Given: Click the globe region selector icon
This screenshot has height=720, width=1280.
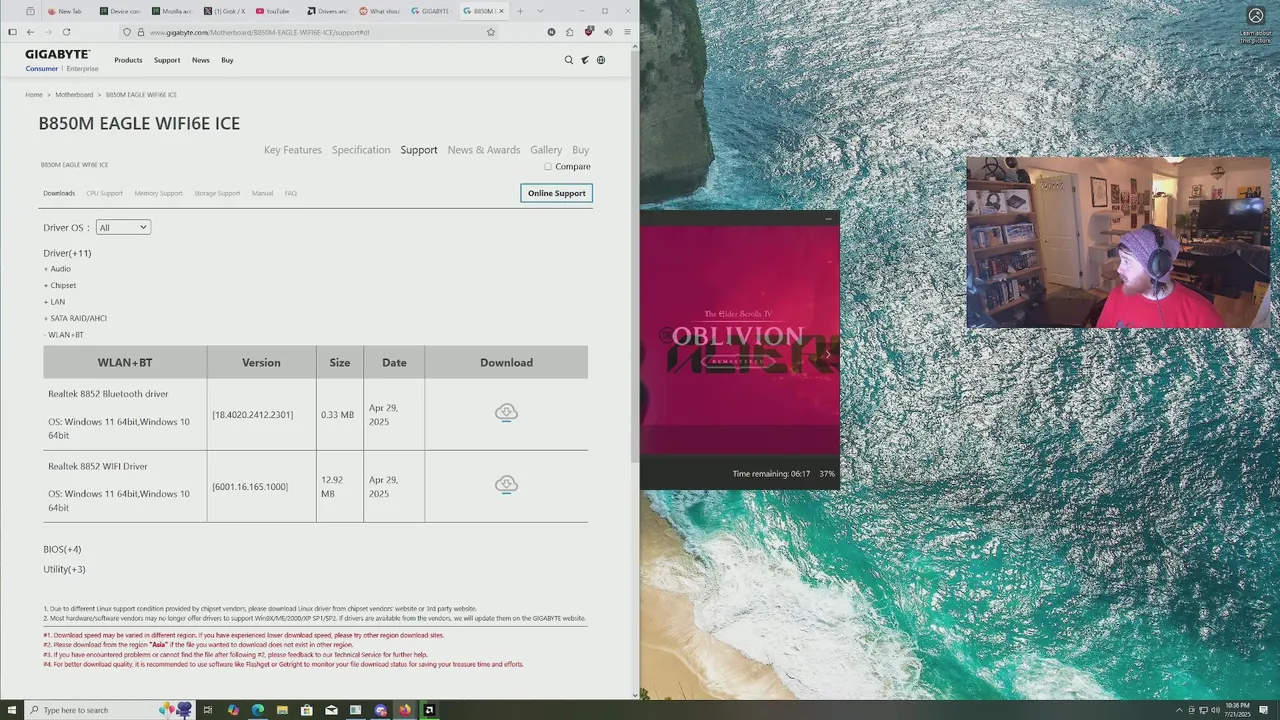Looking at the screenshot, I should click(x=601, y=60).
